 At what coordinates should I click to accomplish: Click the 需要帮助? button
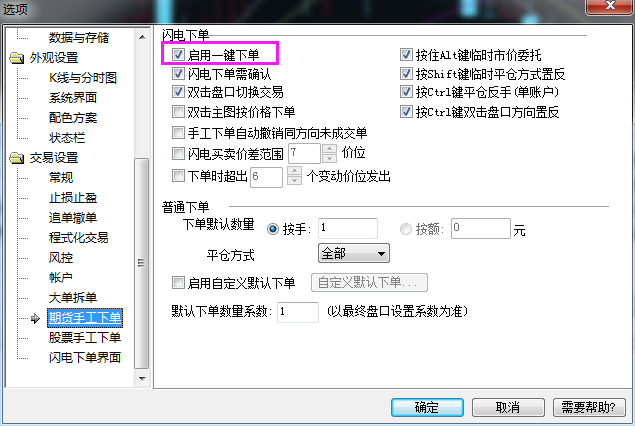[x=589, y=407]
